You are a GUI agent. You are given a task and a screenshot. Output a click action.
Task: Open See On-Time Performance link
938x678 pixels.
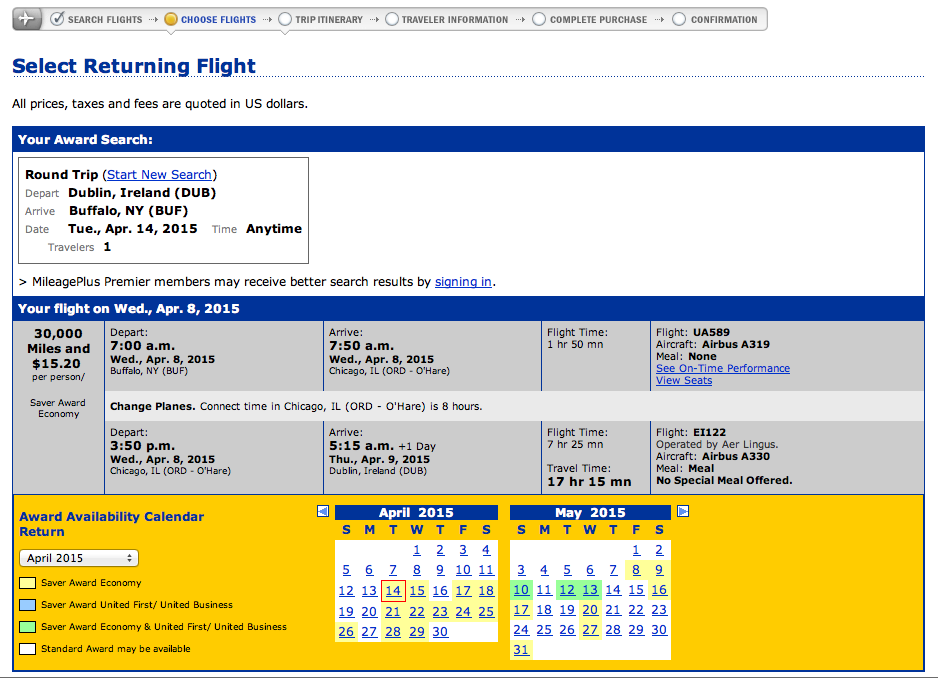coord(722,368)
